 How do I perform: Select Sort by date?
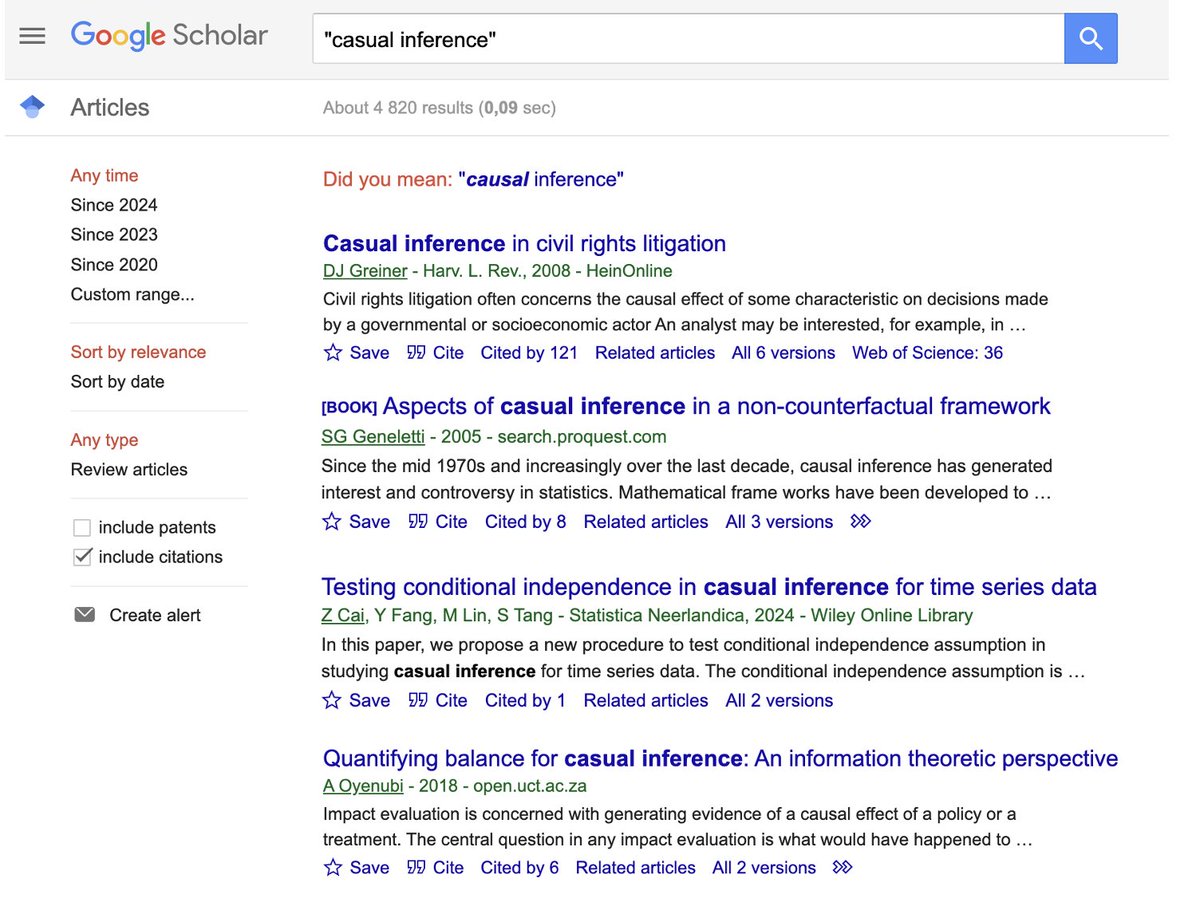117,382
